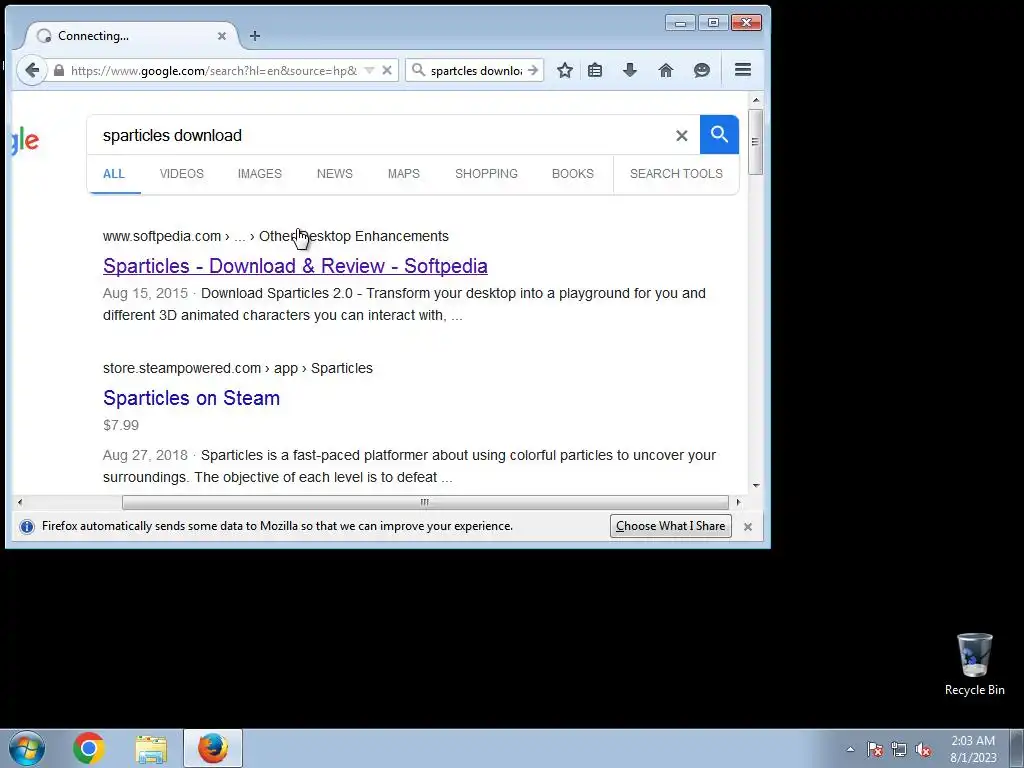Select the Connecting... browser tab
The height and width of the screenshot is (768, 1024).
point(131,36)
